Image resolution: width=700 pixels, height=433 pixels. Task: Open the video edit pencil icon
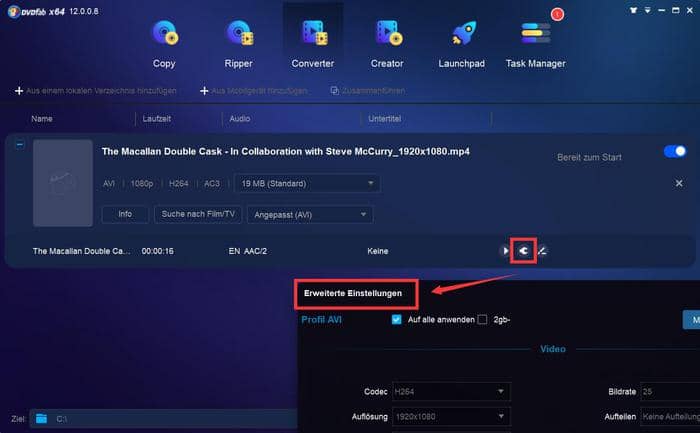coord(542,251)
